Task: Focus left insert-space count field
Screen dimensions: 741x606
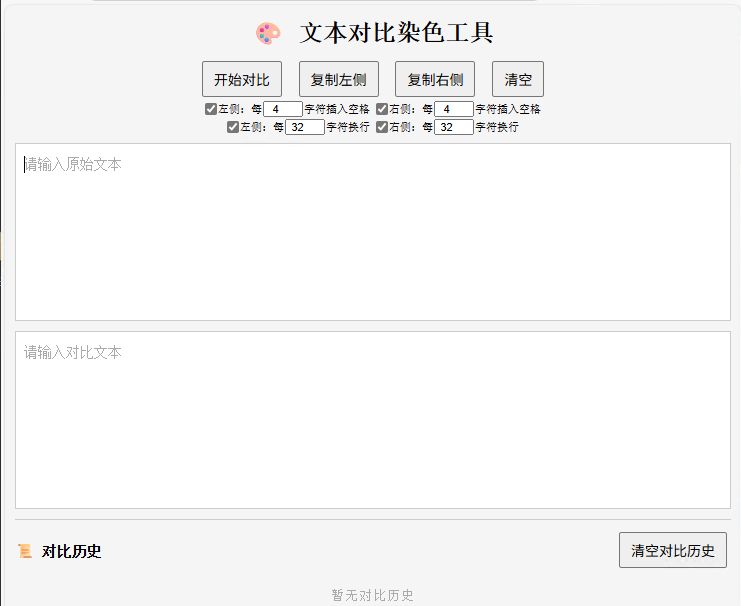Action: click(x=283, y=109)
